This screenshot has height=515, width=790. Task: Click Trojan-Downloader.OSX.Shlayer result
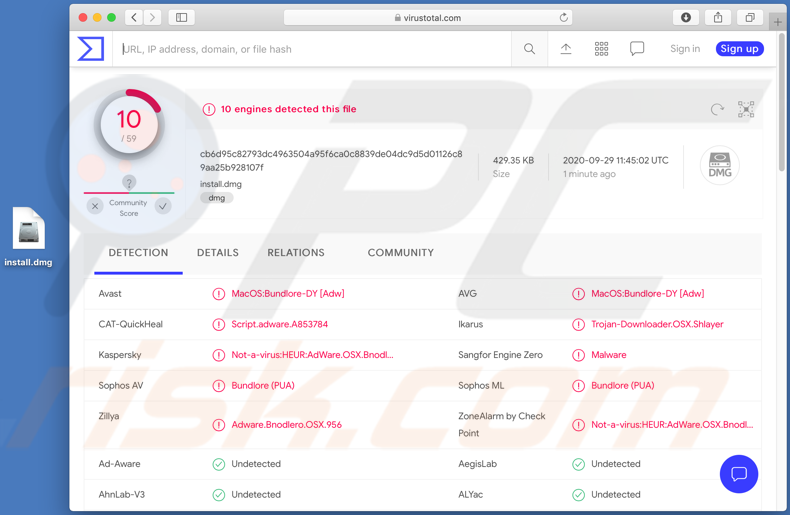pyautogui.click(x=657, y=325)
